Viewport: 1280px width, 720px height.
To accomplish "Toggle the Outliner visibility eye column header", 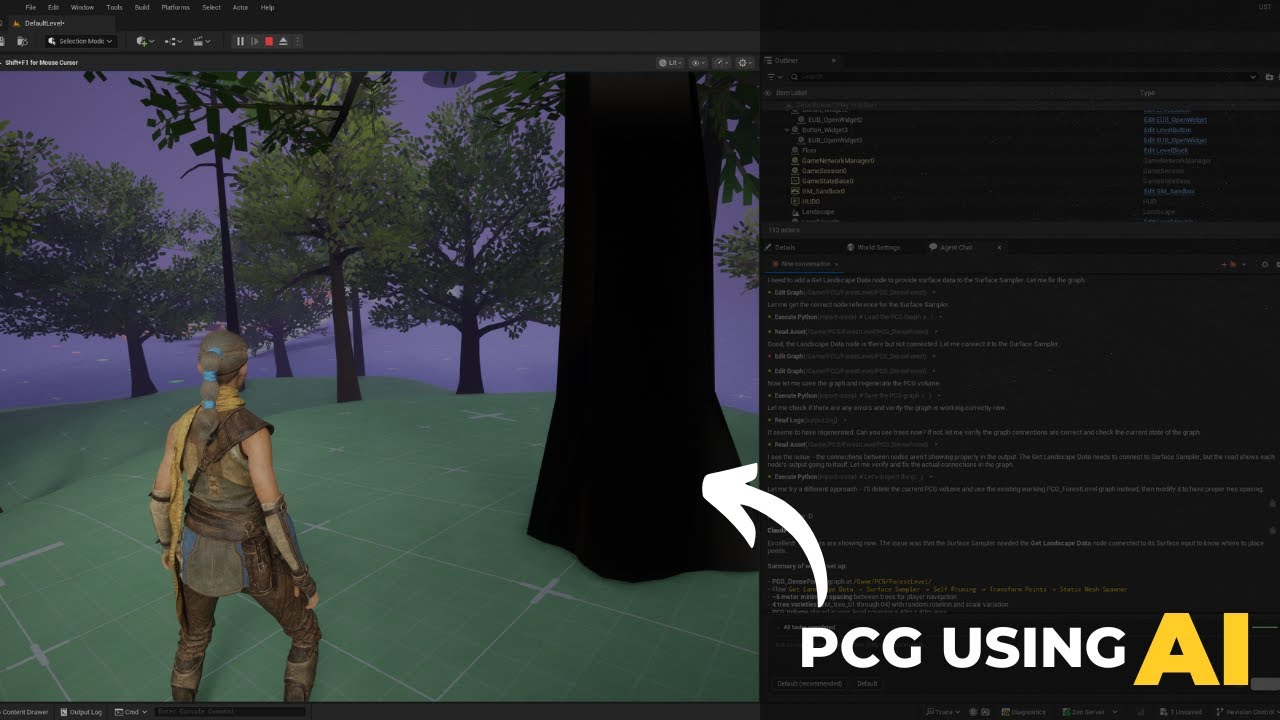I will pos(768,92).
